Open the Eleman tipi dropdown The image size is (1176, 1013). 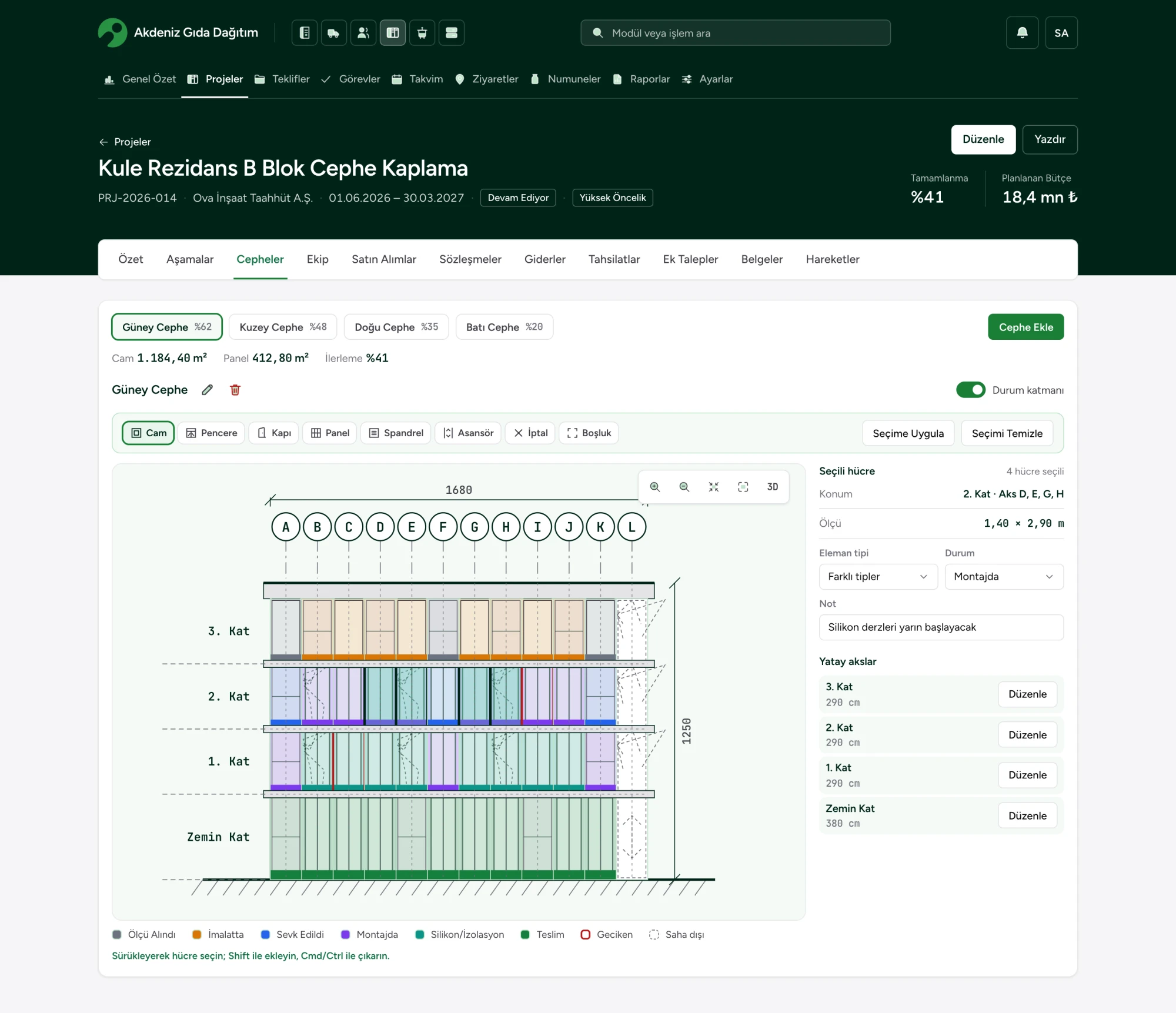(x=878, y=577)
